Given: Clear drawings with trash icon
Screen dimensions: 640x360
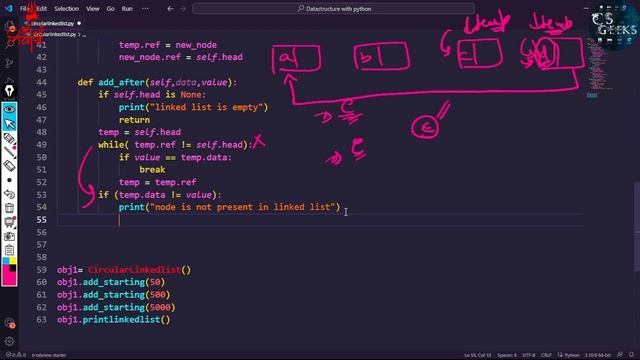Looking at the screenshot, I should pyautogui.click(x=9, y=208).
